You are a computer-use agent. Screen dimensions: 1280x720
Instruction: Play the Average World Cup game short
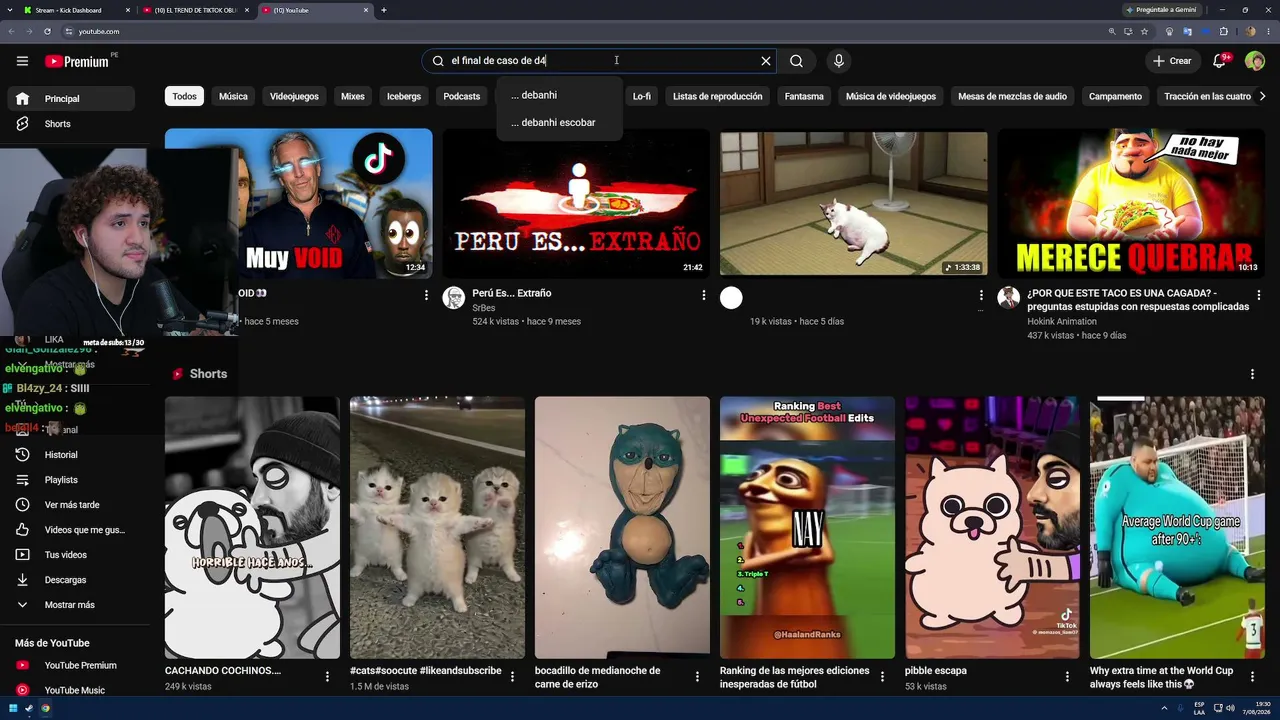(x=1177, y=527)
